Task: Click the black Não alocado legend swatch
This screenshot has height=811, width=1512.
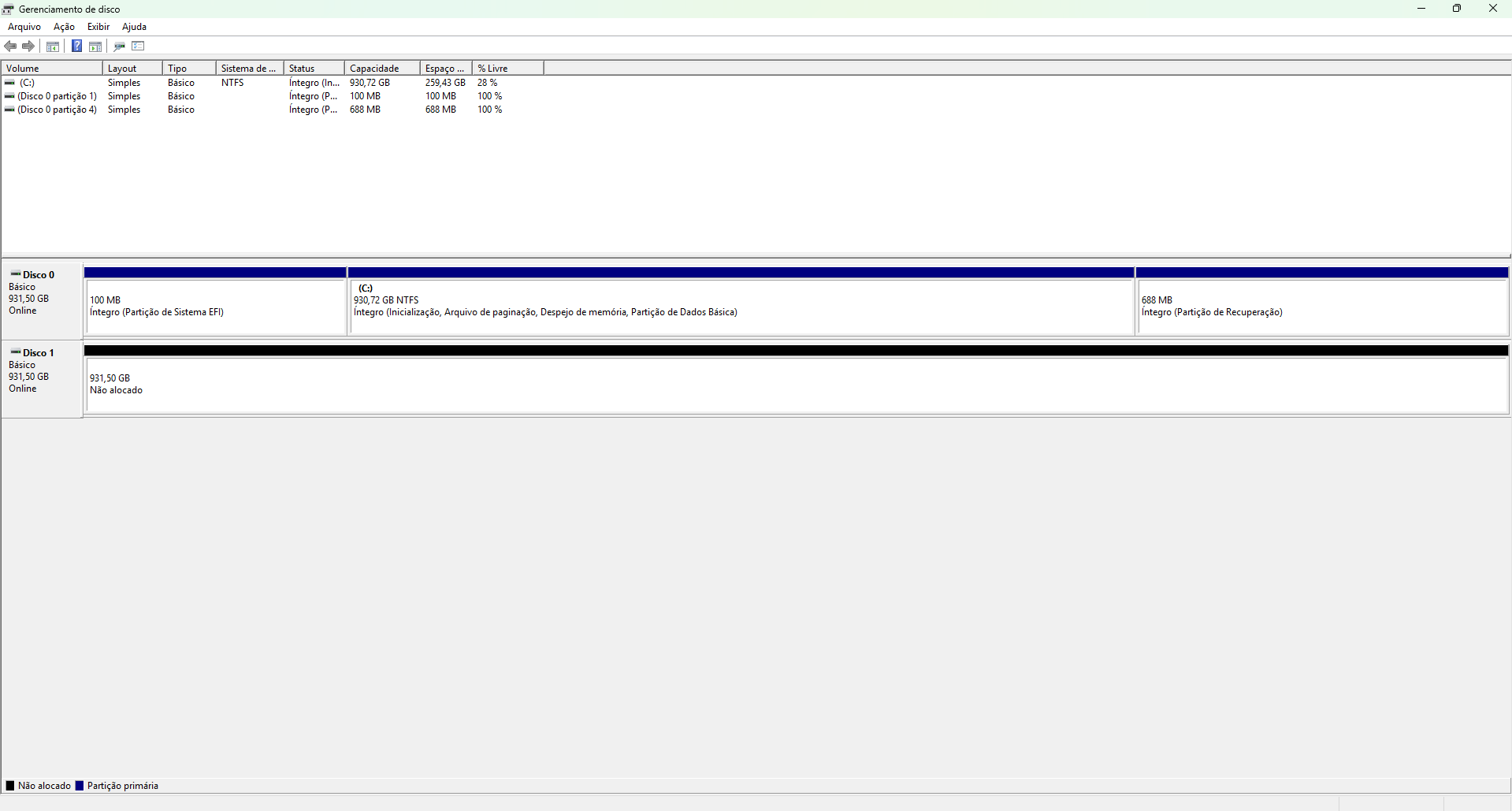Action: point(10,786)
